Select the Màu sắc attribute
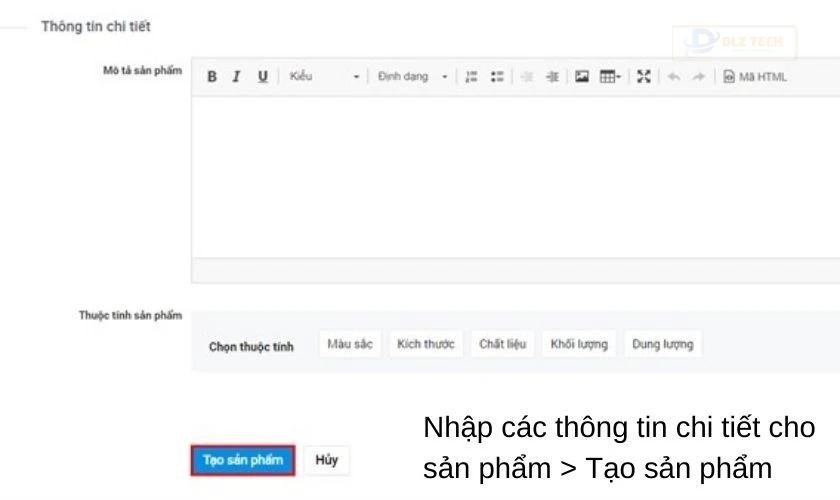 coord(350,344)
